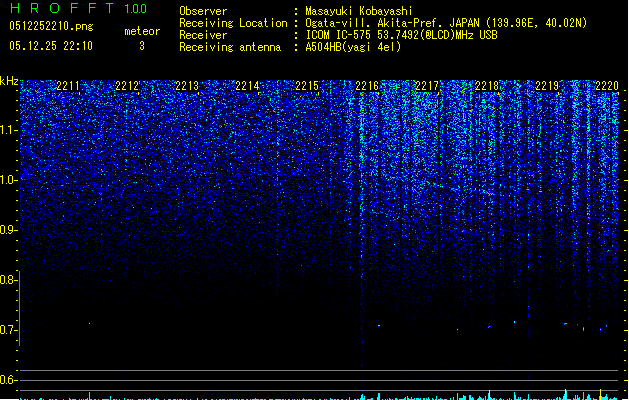Click the kHz axis unit label
629x400 pixels.
[9, 81]
